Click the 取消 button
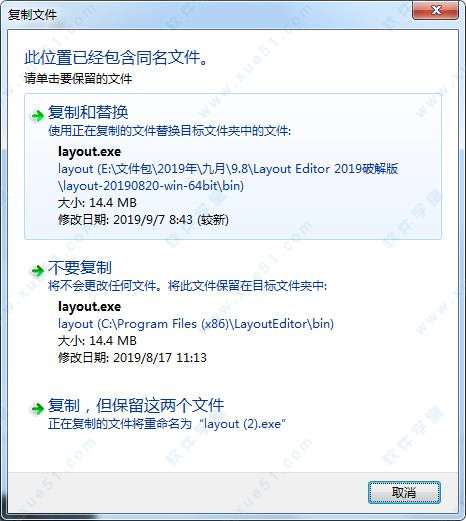 click(x=404, y=492)
